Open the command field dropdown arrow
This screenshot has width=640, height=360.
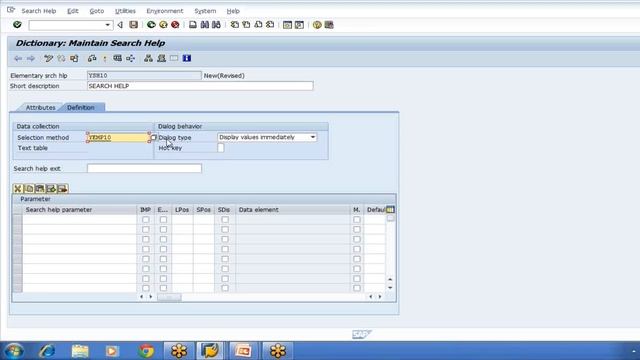pyautogui.click(x=107, y=25)
